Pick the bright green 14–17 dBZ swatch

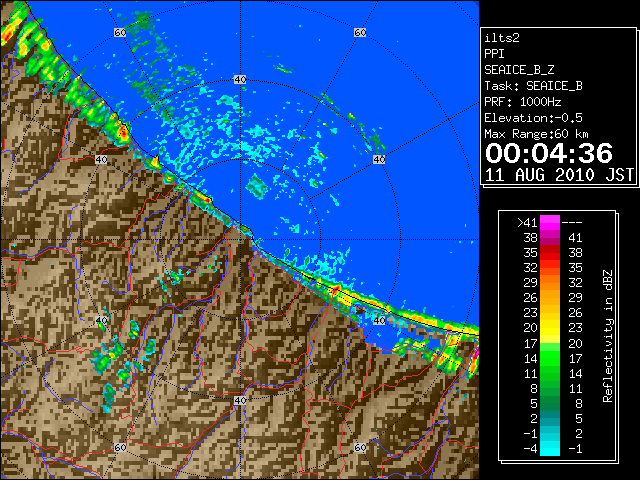[550, 358]
